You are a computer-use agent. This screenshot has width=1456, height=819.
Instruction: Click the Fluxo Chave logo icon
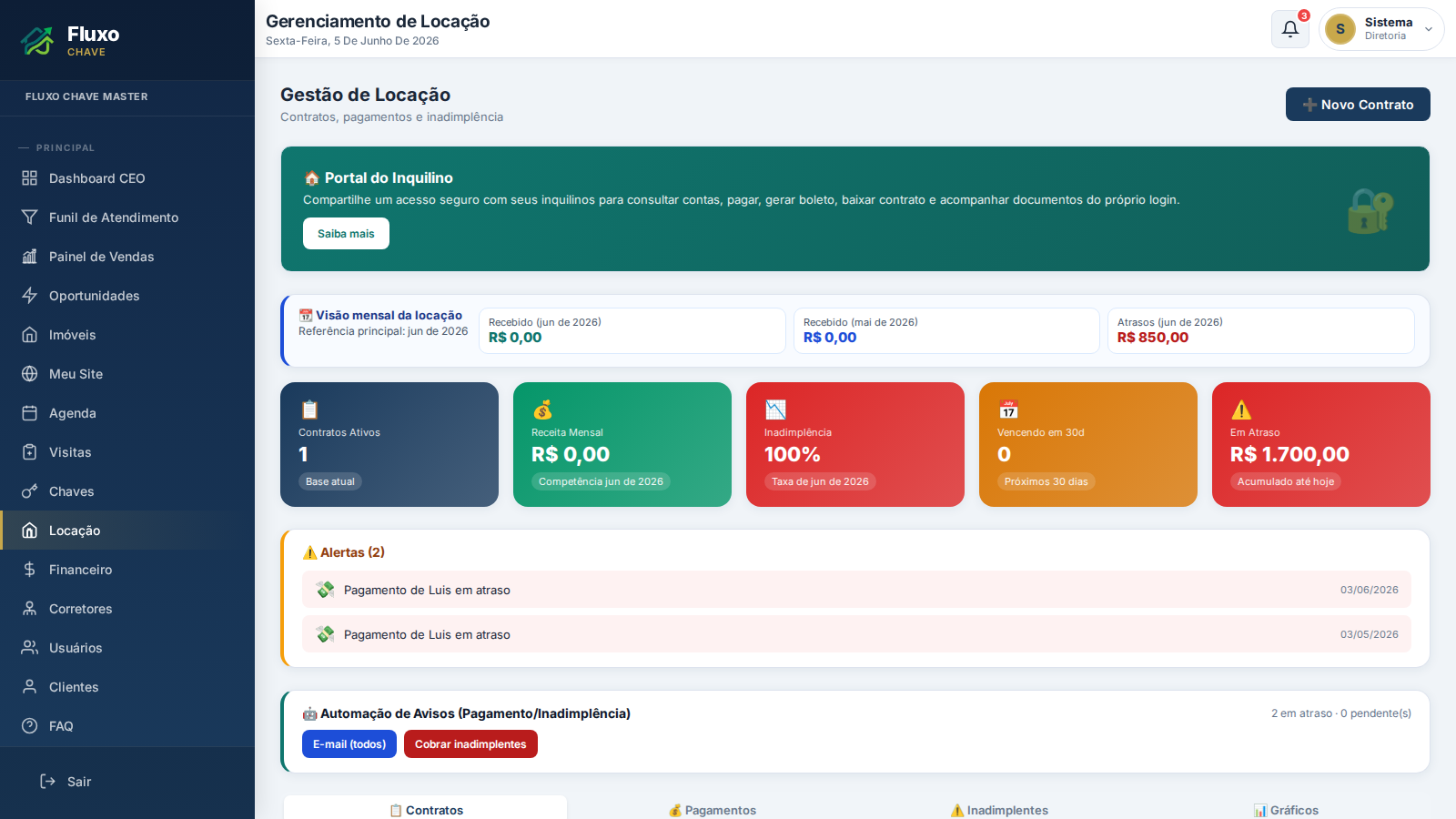point(37,40)
